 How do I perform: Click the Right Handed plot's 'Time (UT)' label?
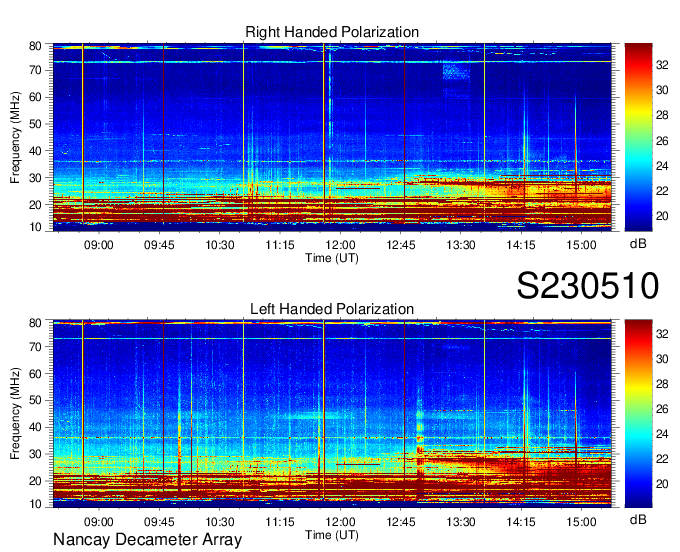332,258
